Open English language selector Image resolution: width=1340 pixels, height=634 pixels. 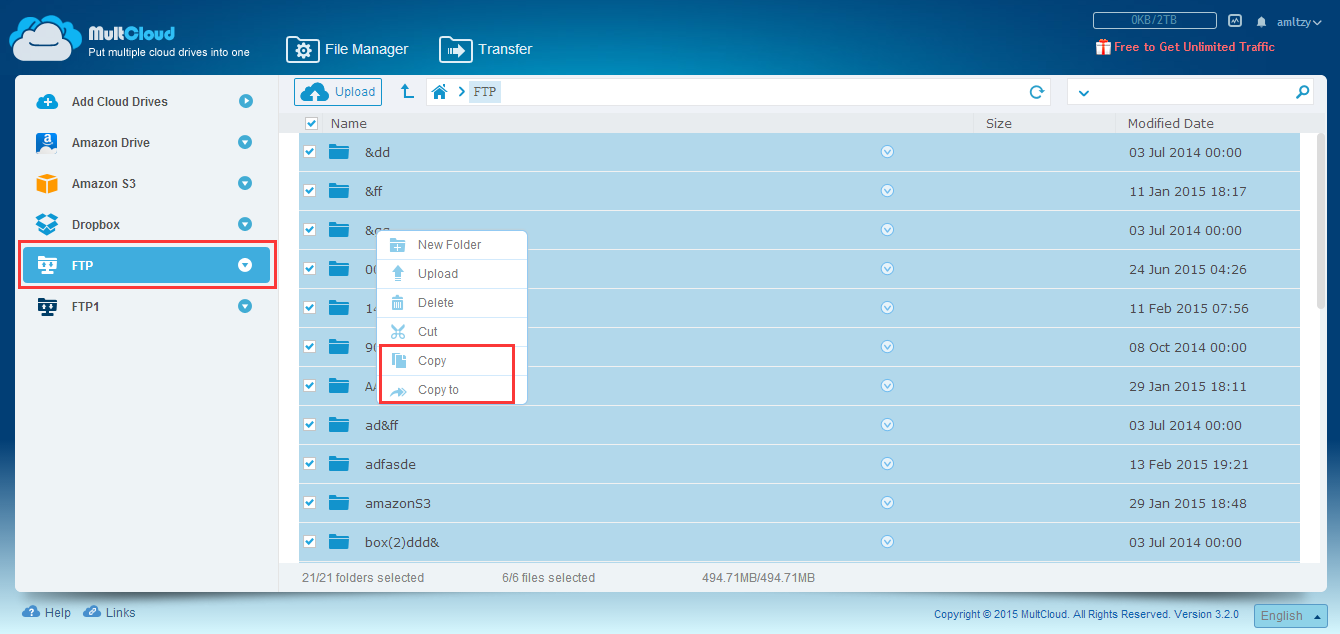point(1291,616)
